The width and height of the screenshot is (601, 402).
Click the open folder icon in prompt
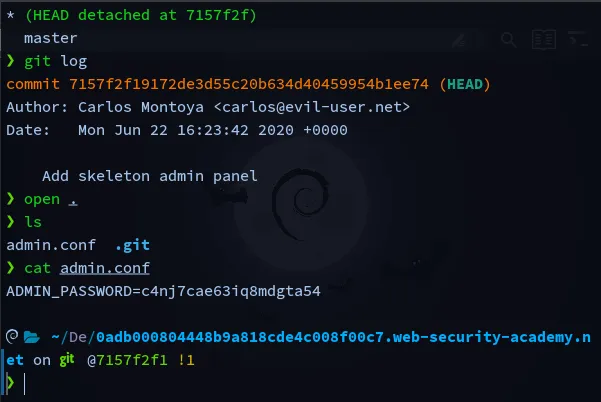pos(31,337)
